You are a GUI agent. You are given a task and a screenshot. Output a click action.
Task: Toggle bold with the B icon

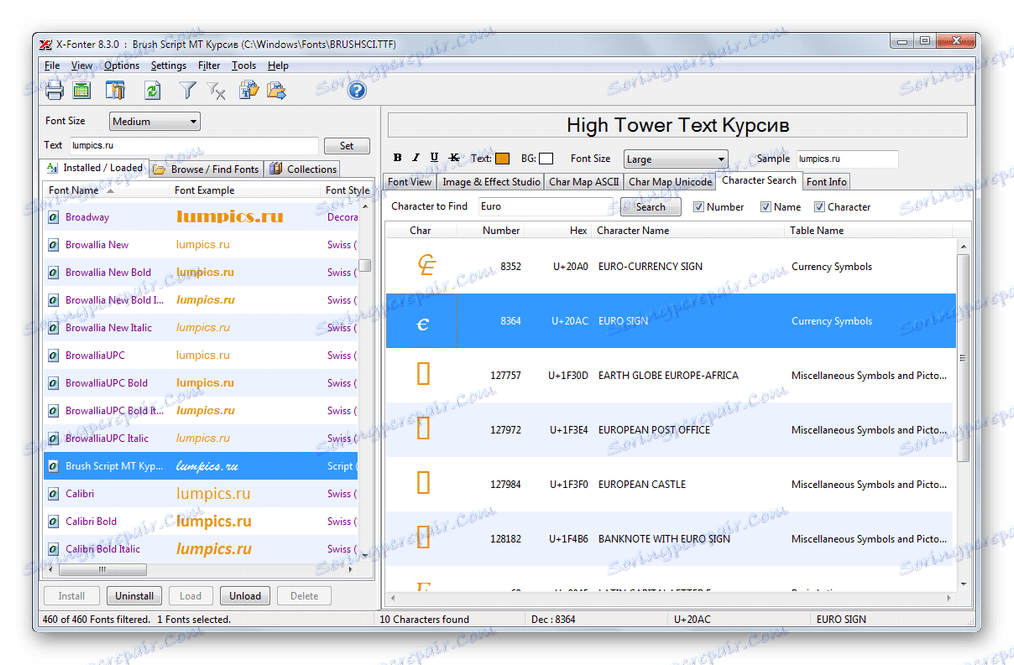[x=398, y=157]
